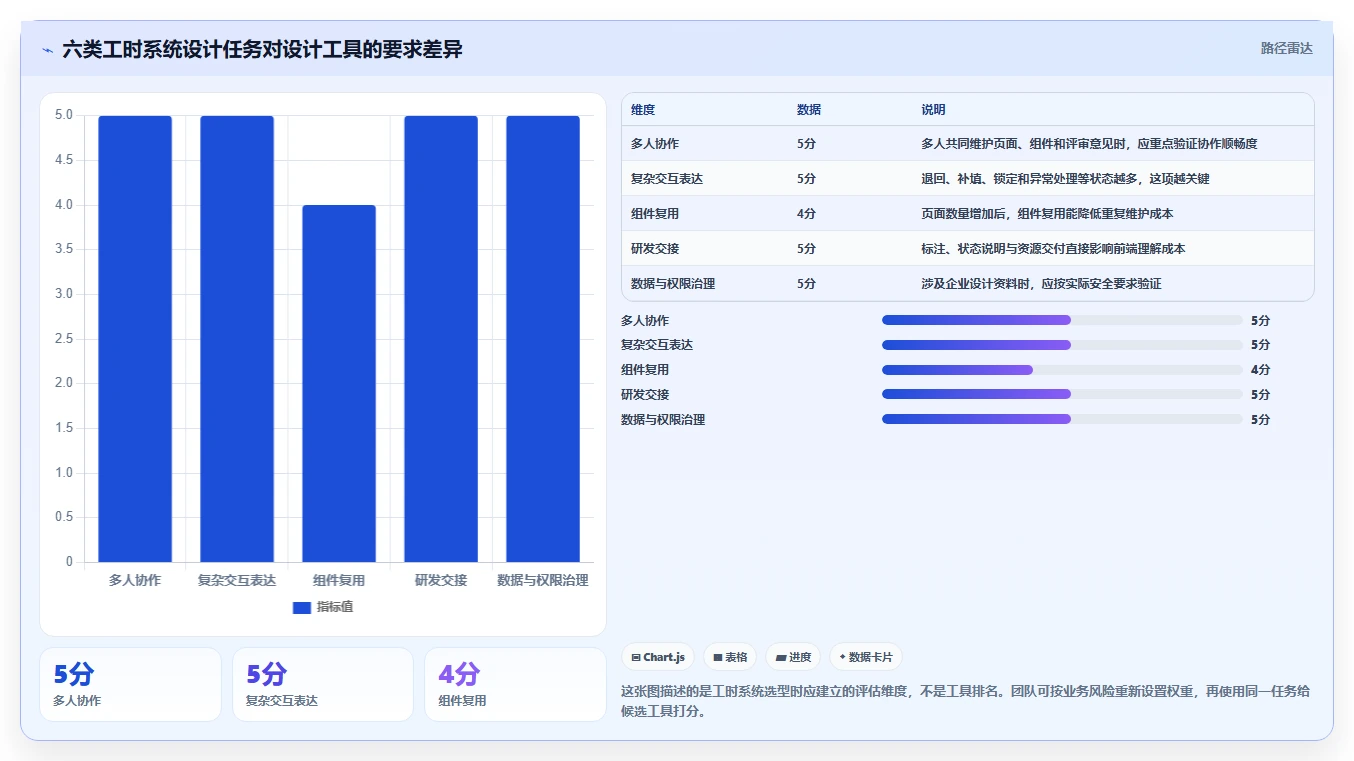The image size is (1354, 761).
Task: Click the 多人协作 label on the chart's x-axis
Action: pos(135,580)
